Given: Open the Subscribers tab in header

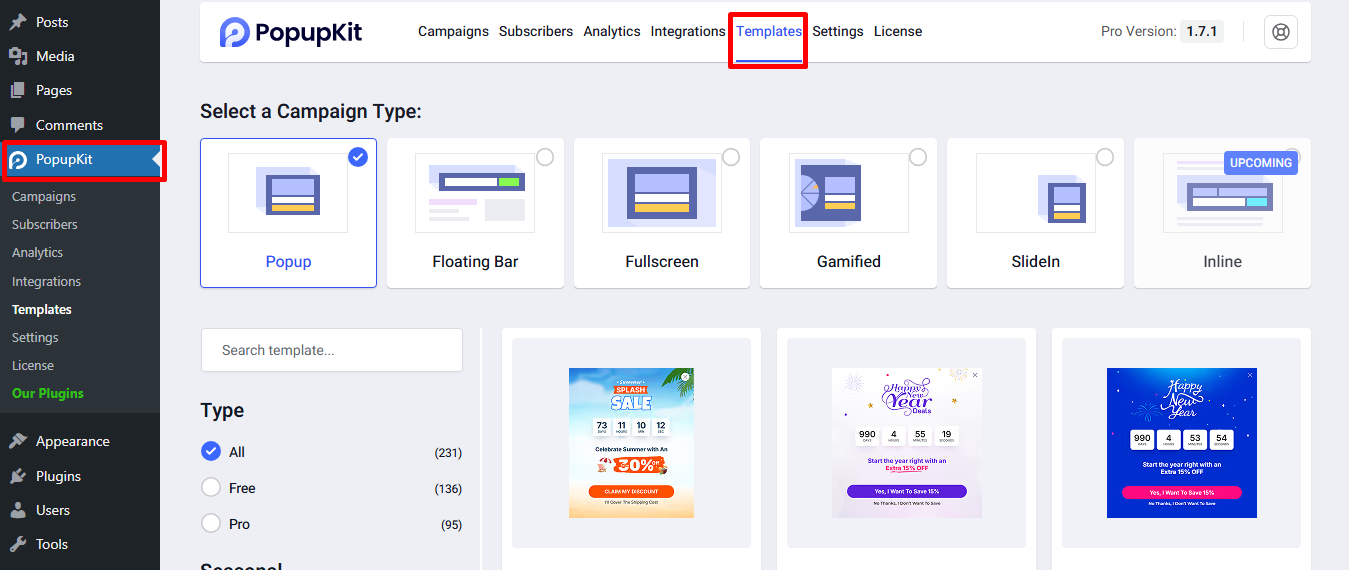Looking at the screenshot, I should point(536,31).
